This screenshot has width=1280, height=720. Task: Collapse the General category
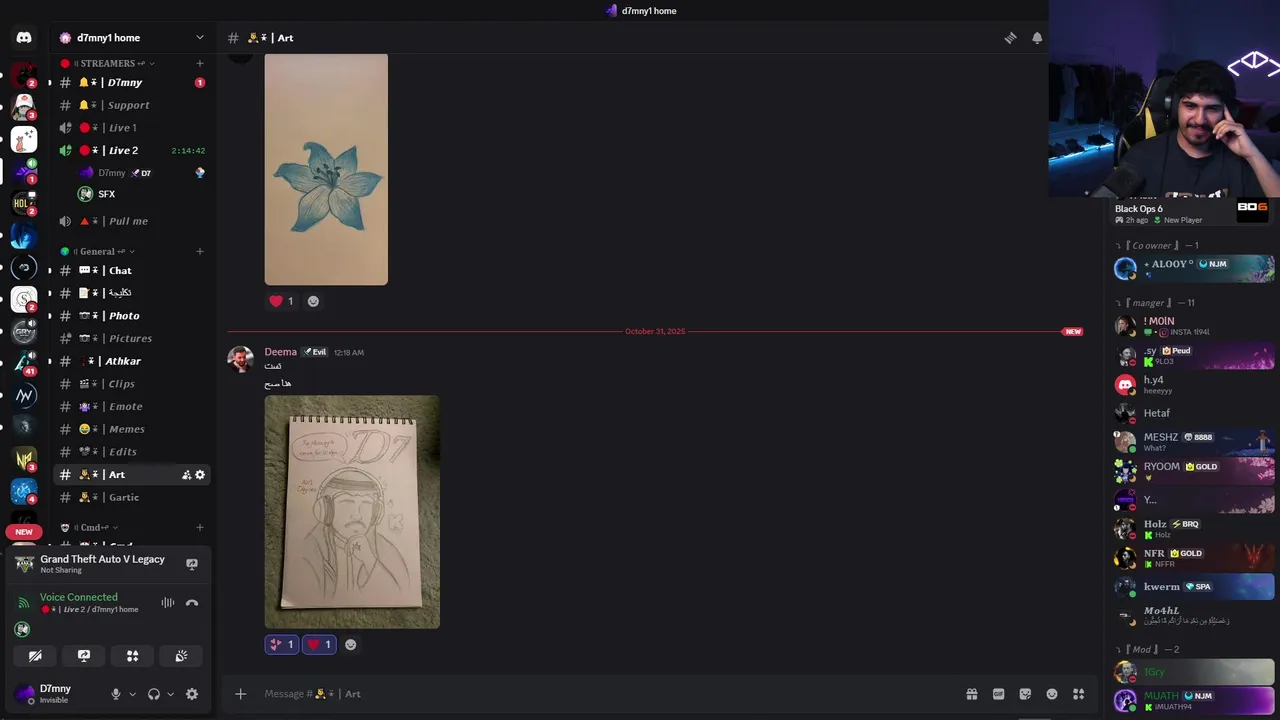[98, 251]
